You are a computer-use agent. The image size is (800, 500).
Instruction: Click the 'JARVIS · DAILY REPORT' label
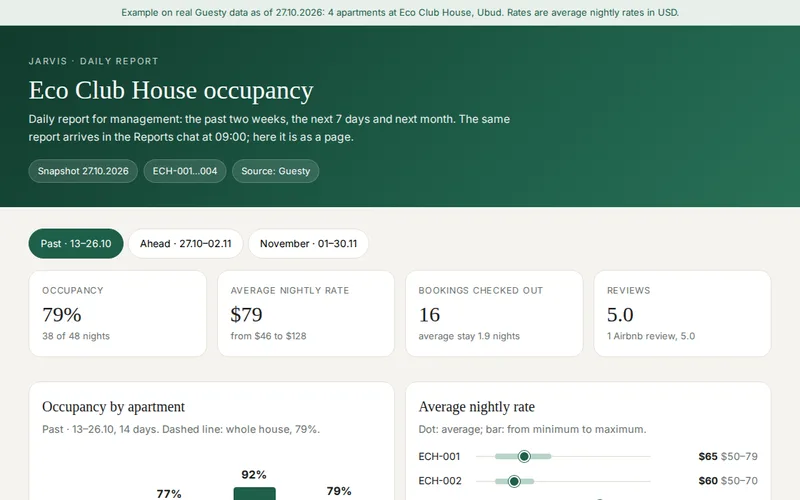93,61
